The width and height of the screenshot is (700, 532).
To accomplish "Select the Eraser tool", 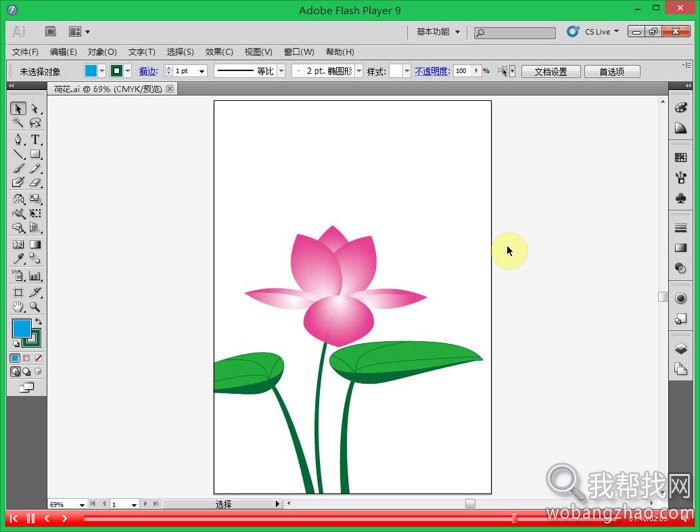I will point(35,182).
